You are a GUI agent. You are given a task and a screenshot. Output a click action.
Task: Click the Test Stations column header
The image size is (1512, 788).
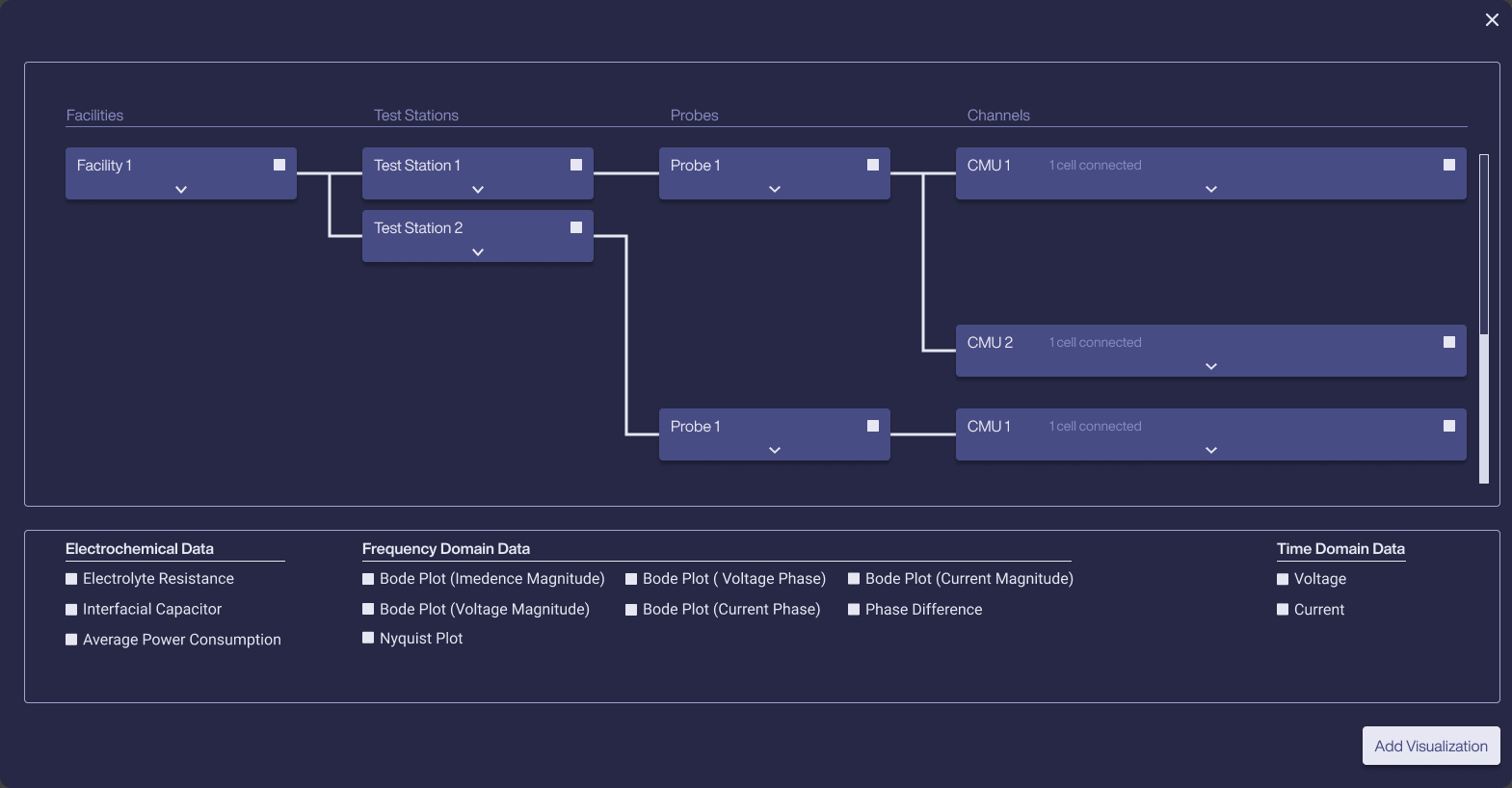tap(416, 115)
